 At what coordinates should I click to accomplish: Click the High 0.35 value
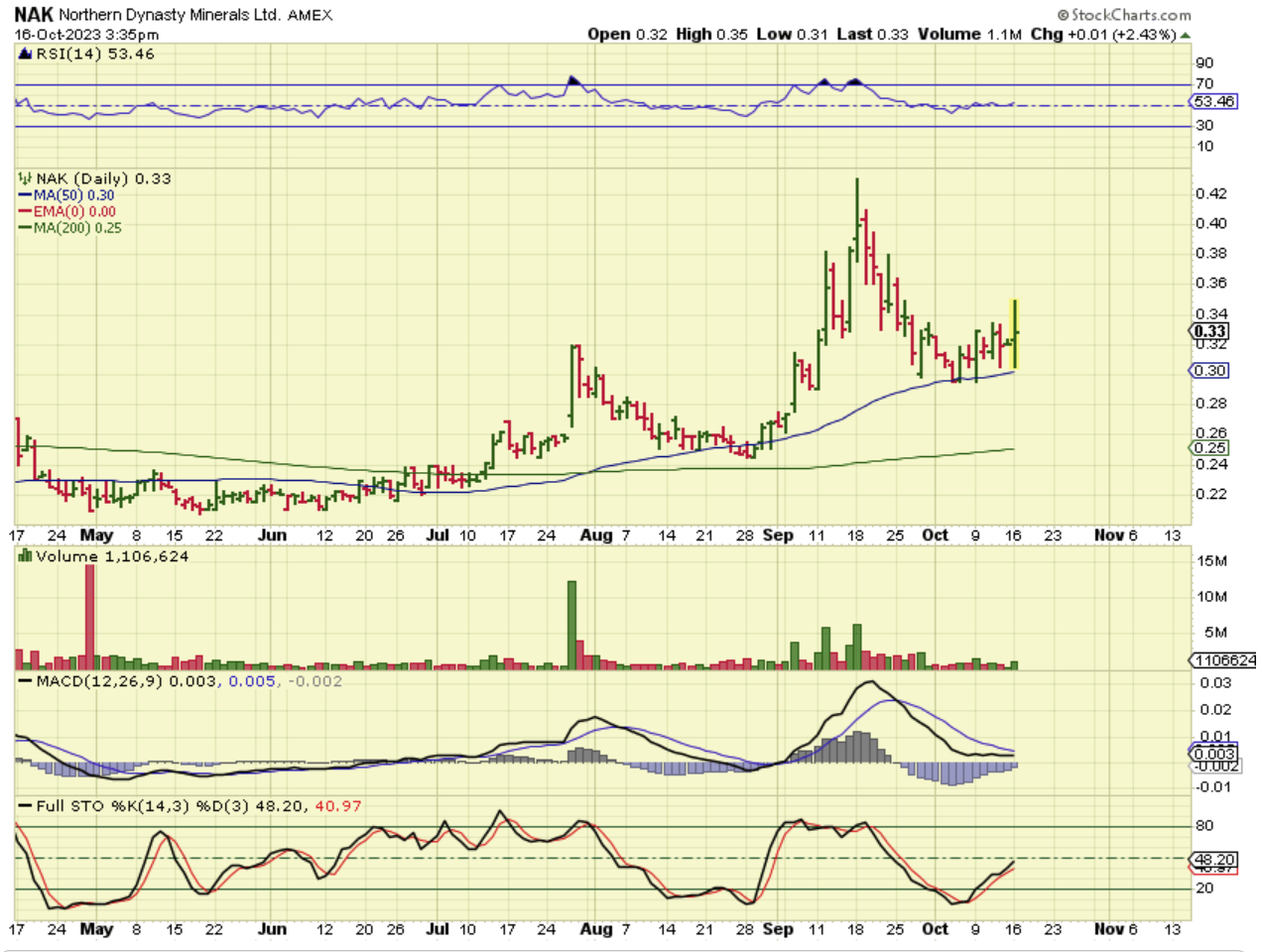pos(711,34)
